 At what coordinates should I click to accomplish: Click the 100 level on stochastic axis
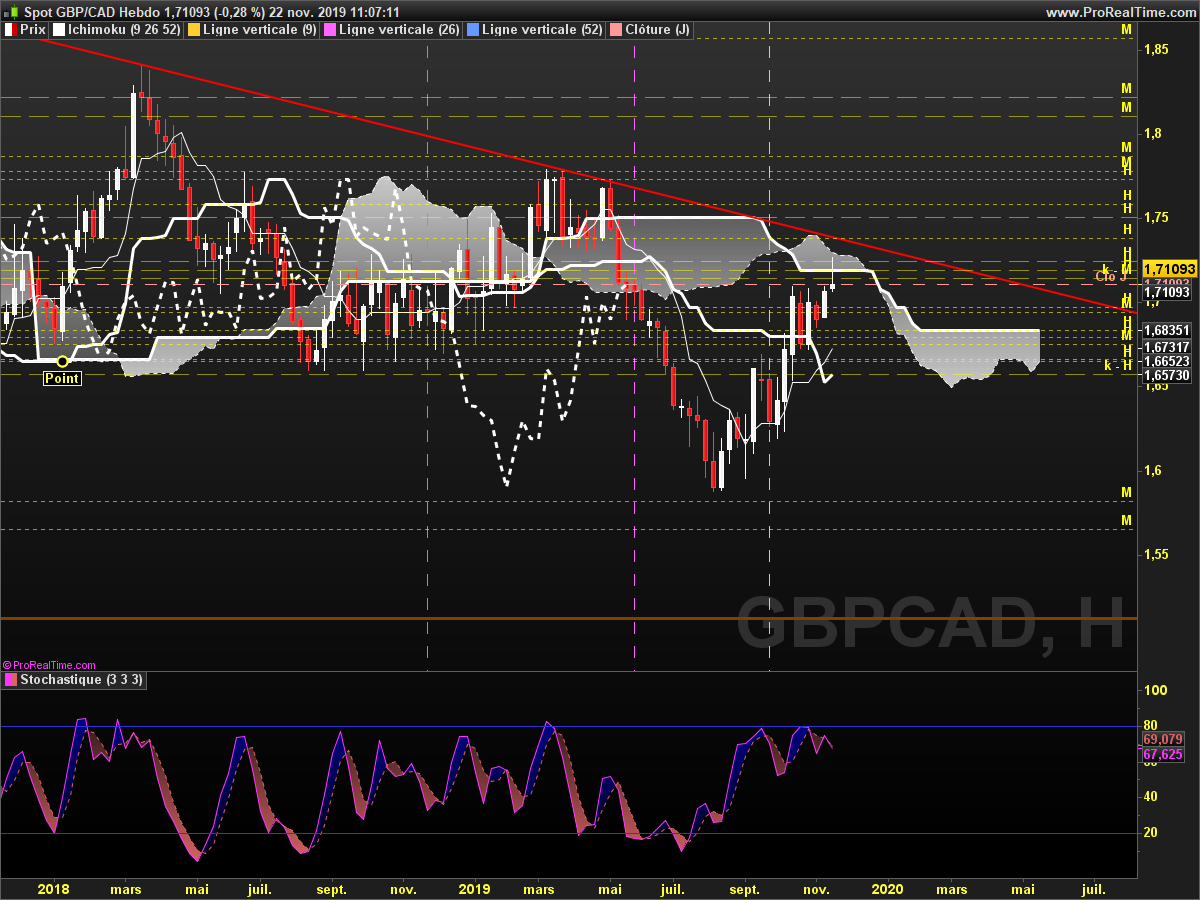pos(1156,690)
